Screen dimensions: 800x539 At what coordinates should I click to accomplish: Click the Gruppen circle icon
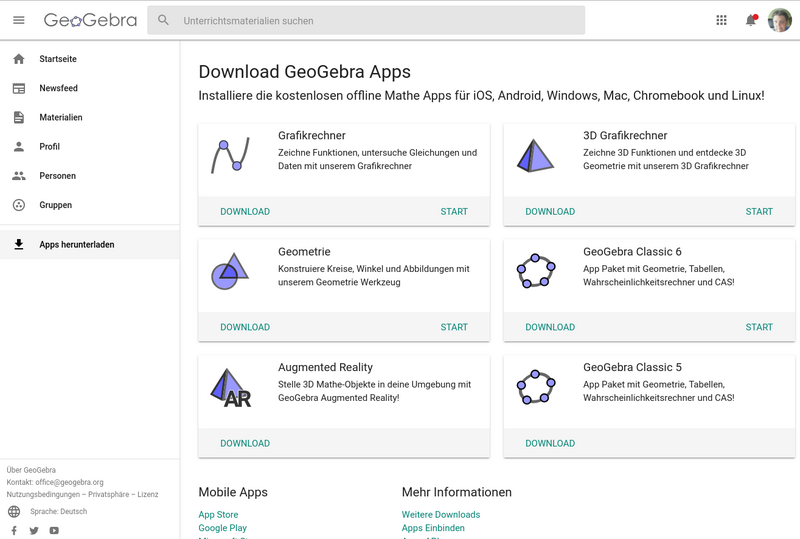click(19, 205)
